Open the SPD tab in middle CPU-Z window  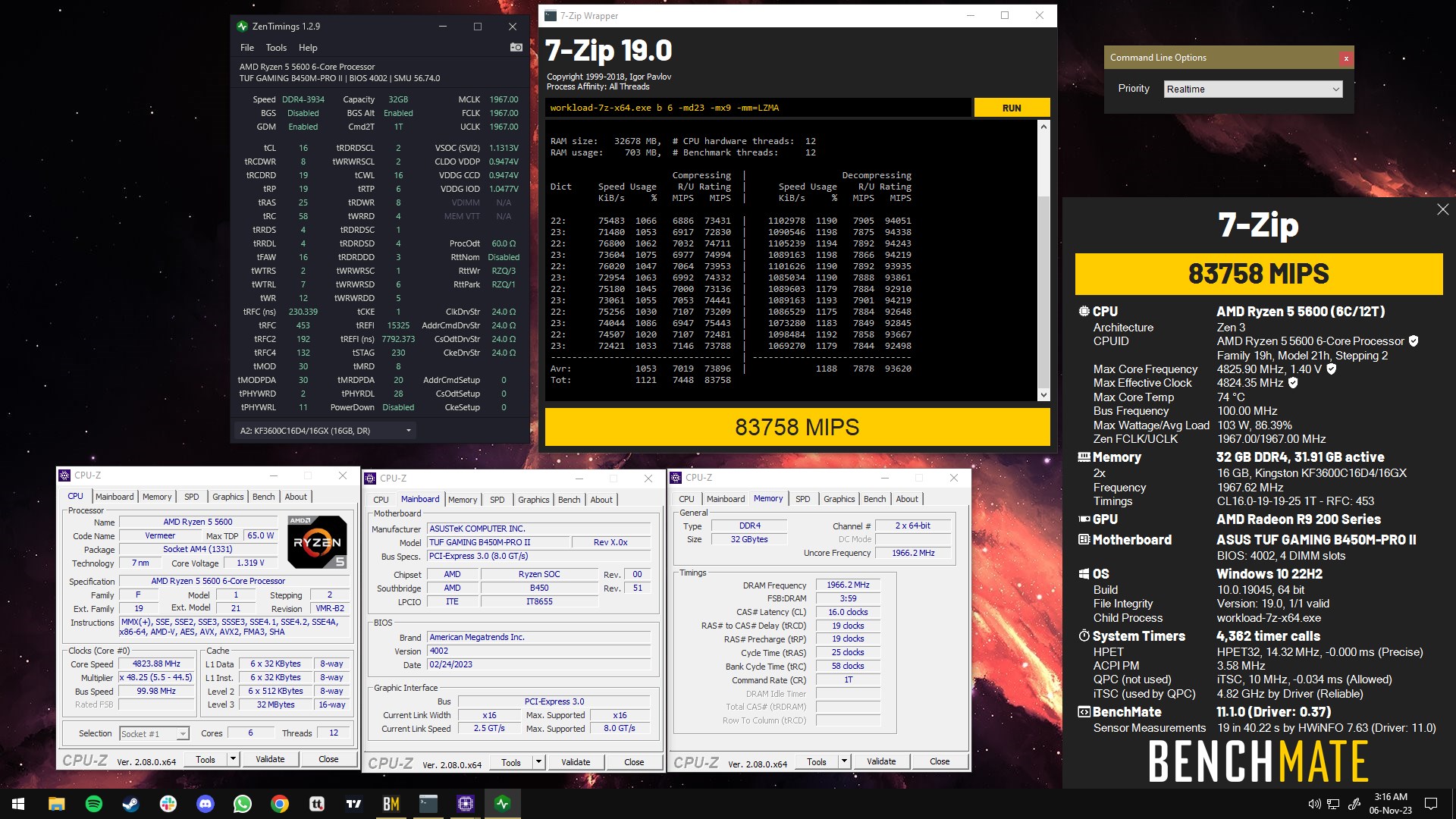(497, 500)
